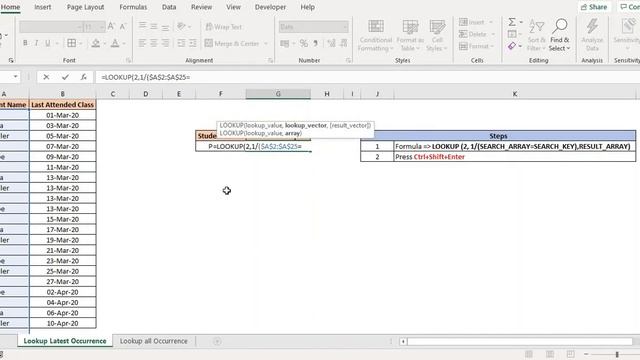
Task: Select Lookup Latest Occurrence sheet tab
Action: tap(64, 341)
